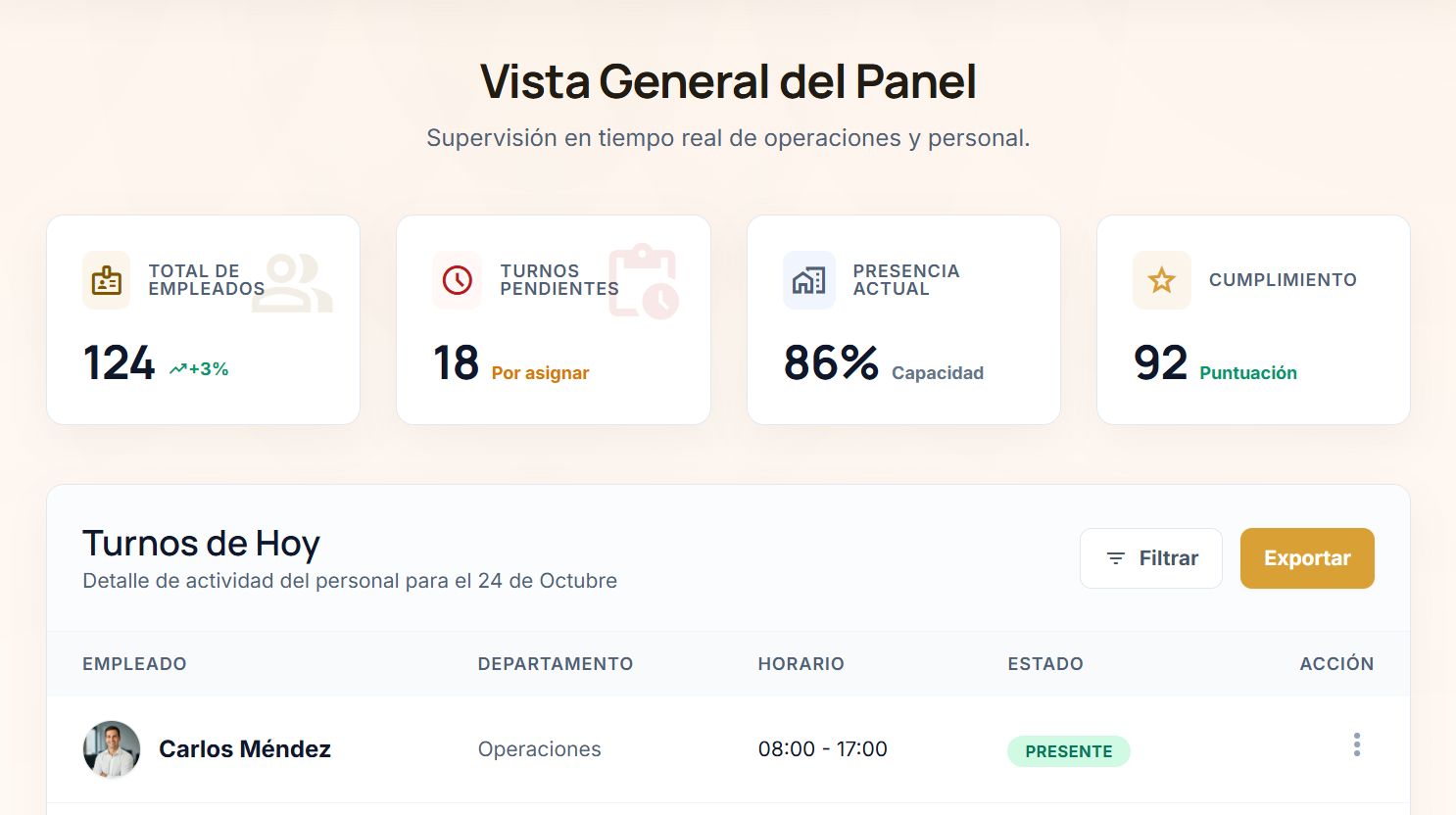This screenshot has width=1456, height=815.
Task: Click the filter lines icon inside Filtrar
Action: click(x=1115, y=558)
